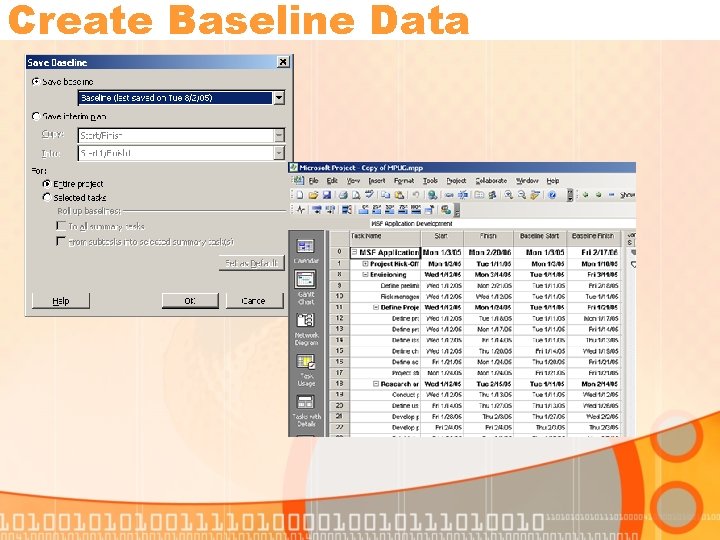
Task: Open the Insert menu
Action: pos(377,181)
